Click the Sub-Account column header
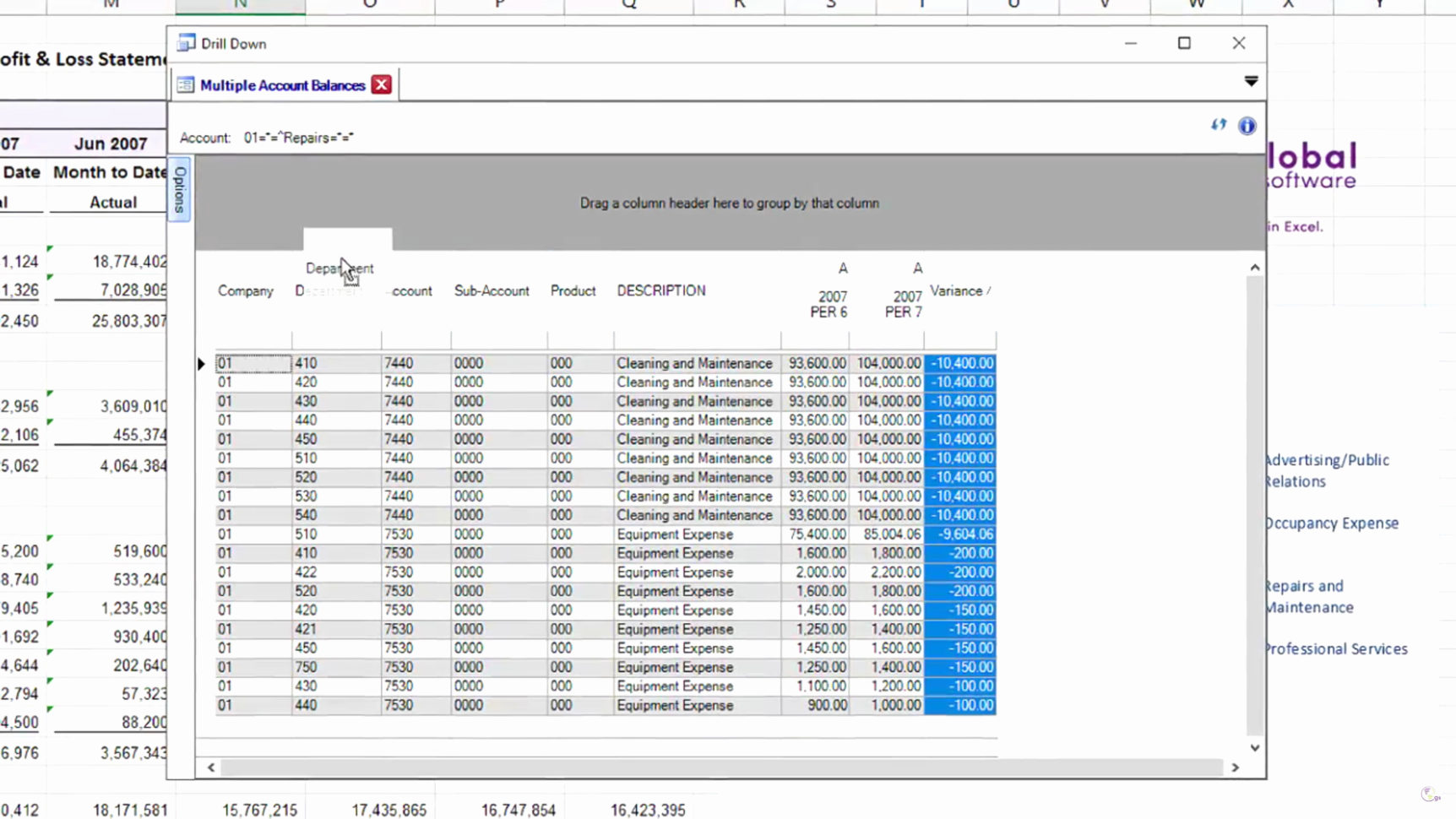Viewport: 1456px width, 819px height. click(492, 290)
